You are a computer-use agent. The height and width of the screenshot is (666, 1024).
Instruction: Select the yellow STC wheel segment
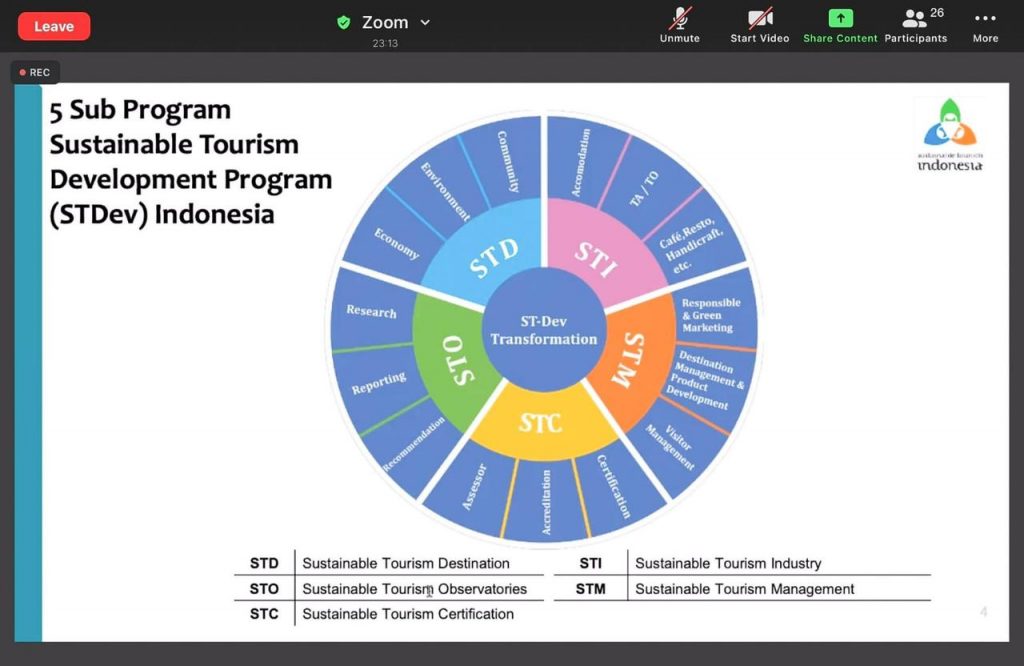540,423
